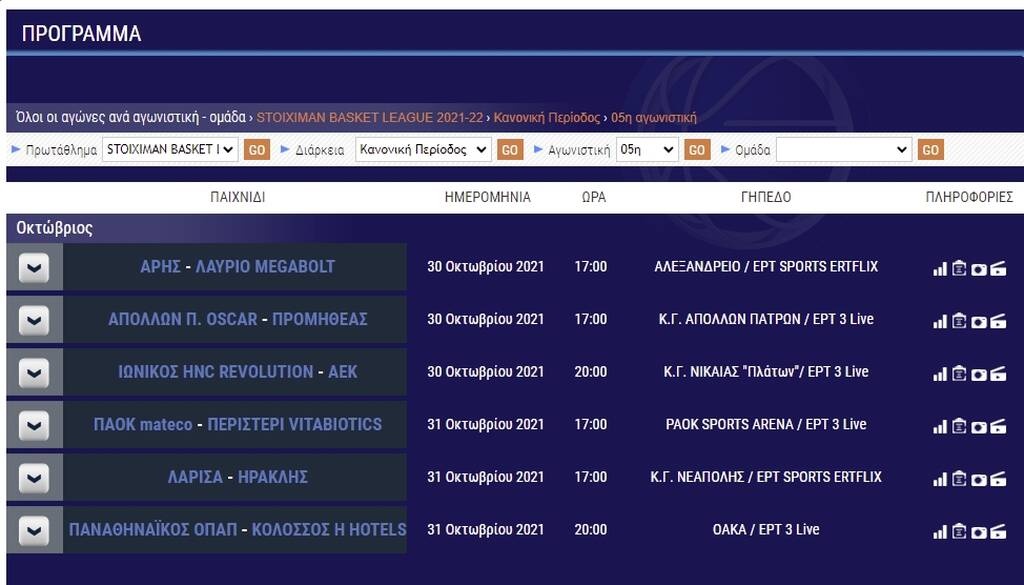Open stats bars icon for ΙΩΝΙΚΟΣ - ΑΕΚ game
1024x585 pixels.
click(x=940, y=375)
